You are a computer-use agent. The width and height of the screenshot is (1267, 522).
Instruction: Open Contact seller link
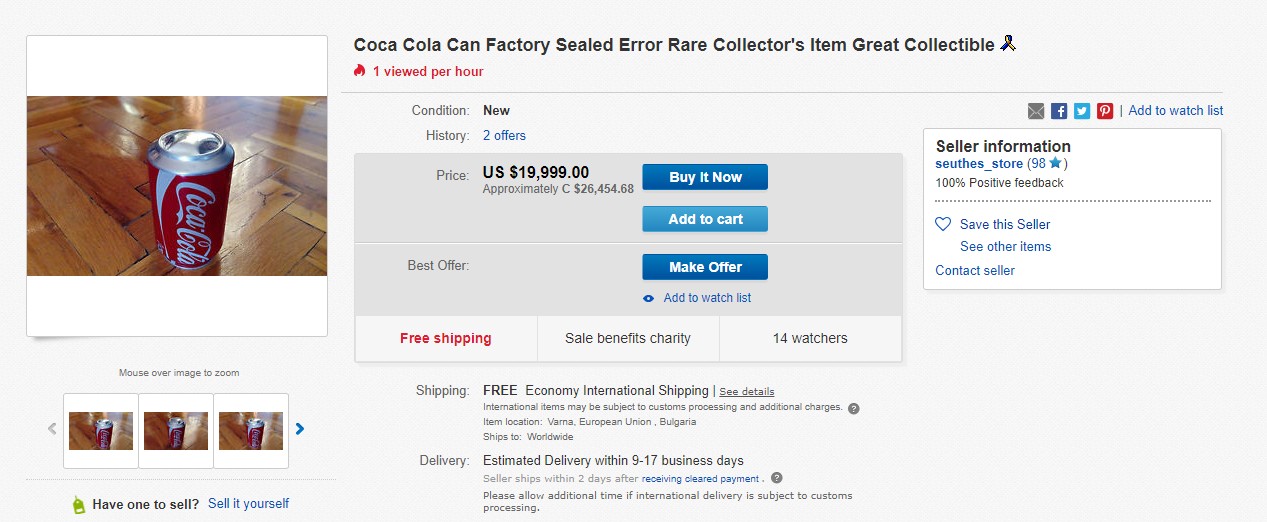[975, 270]
